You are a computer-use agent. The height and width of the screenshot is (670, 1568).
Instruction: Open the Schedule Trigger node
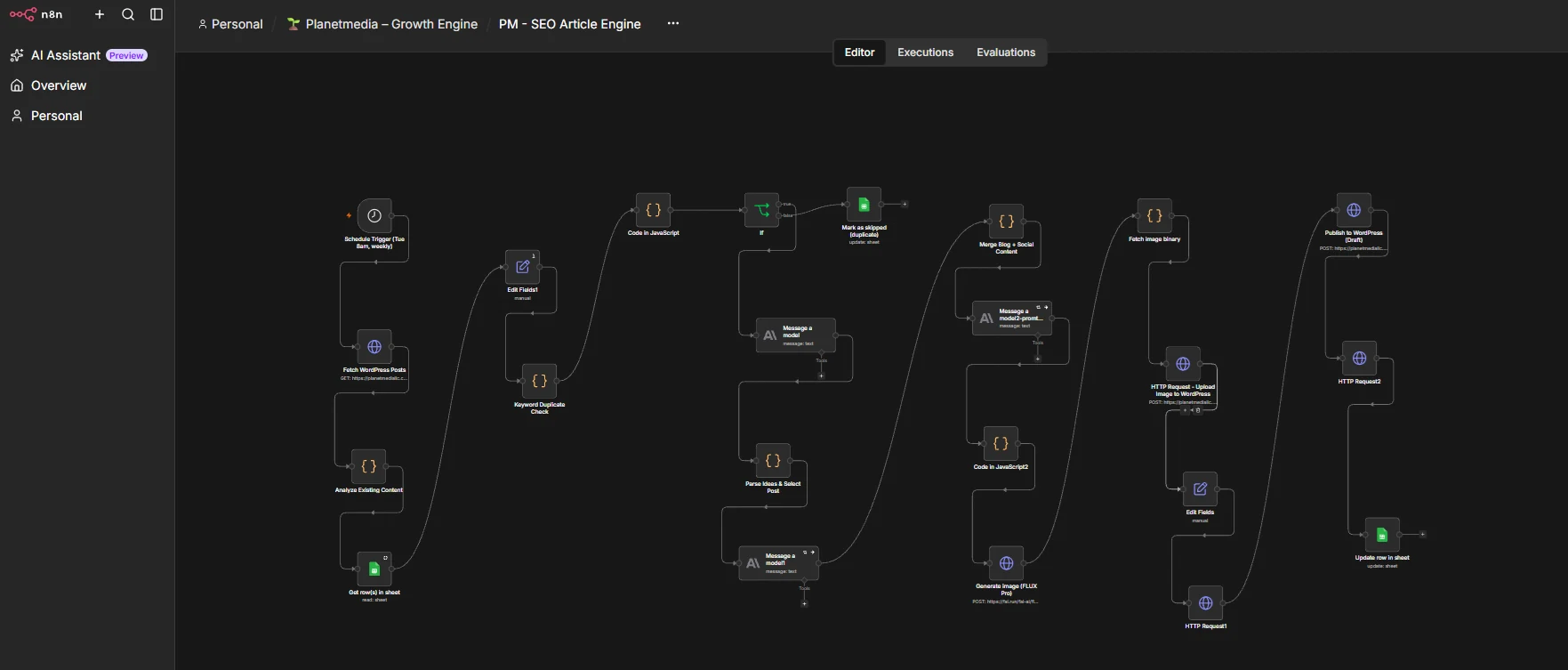tap(374, 216)
